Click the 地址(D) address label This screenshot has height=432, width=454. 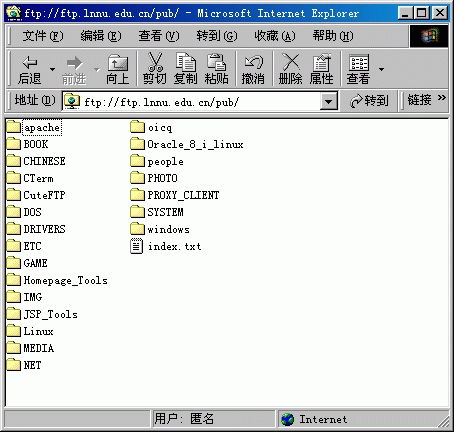click(35, 100)
